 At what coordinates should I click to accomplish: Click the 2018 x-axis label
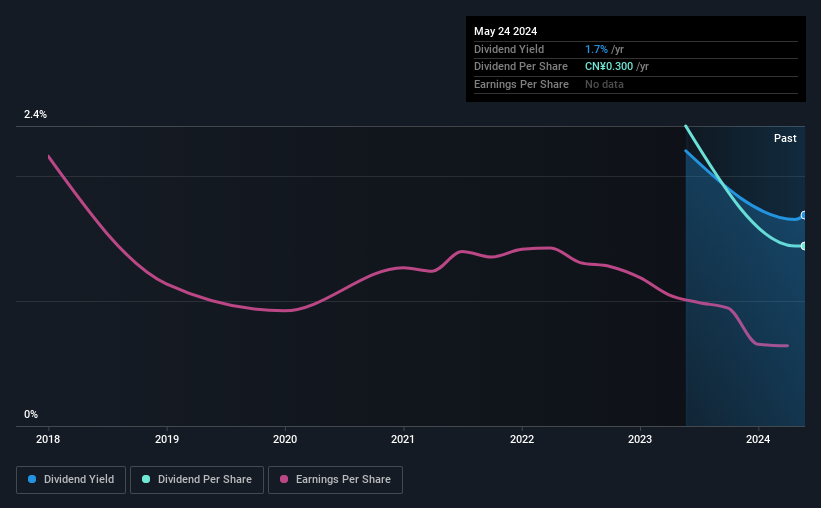click(48, 439)
